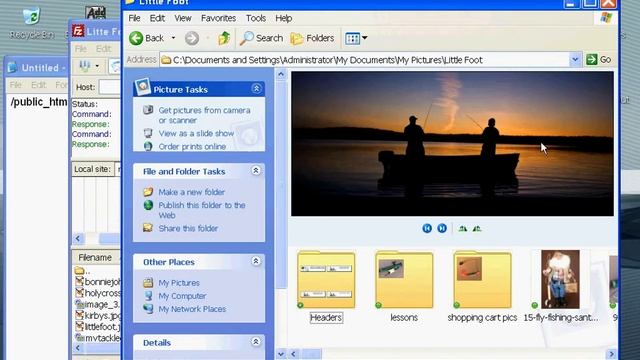Click Publish this folder to the Web
Viewport: 640px width, 360px height.
click(202, 210)
